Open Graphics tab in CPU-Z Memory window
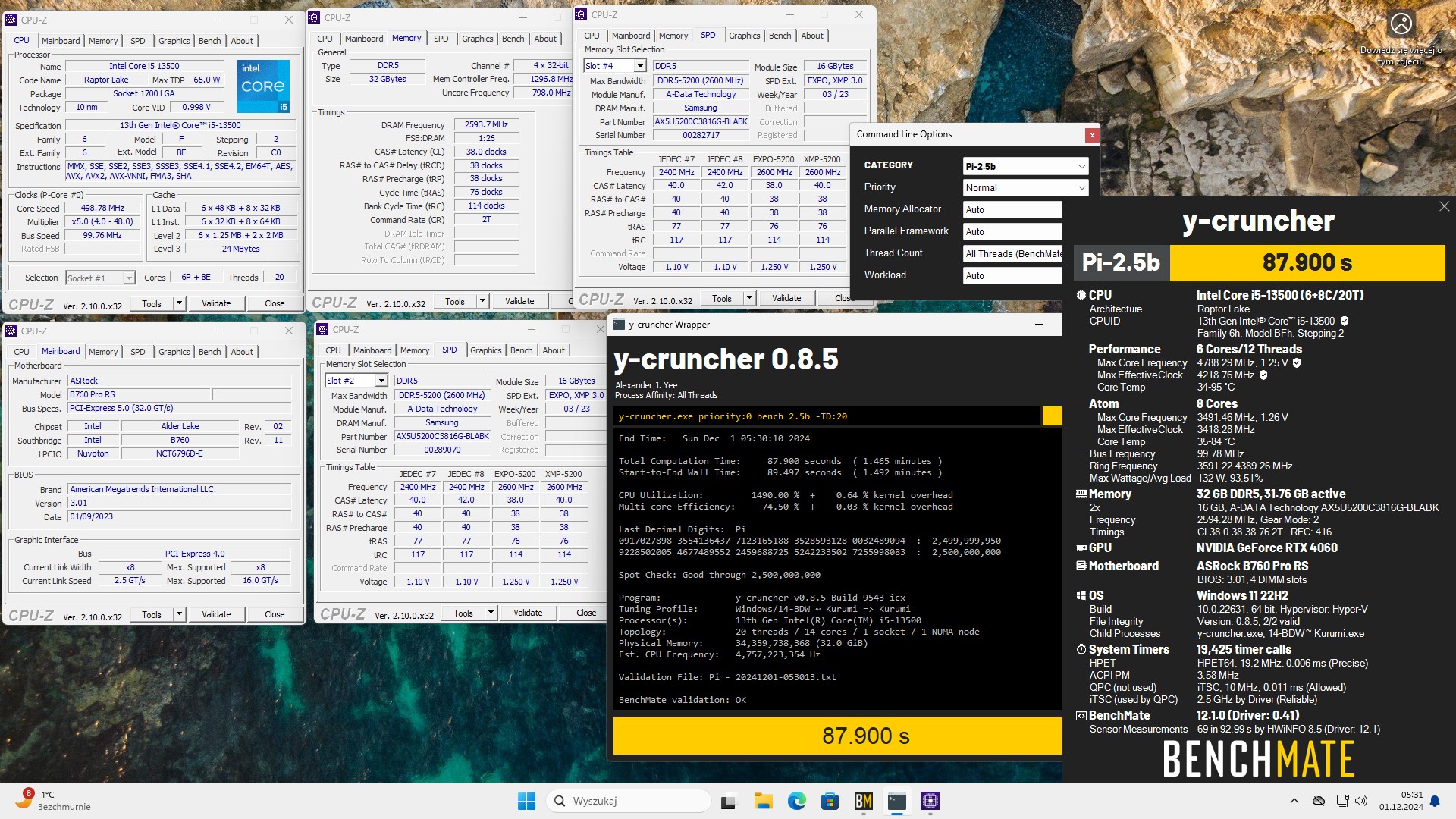 477,39
